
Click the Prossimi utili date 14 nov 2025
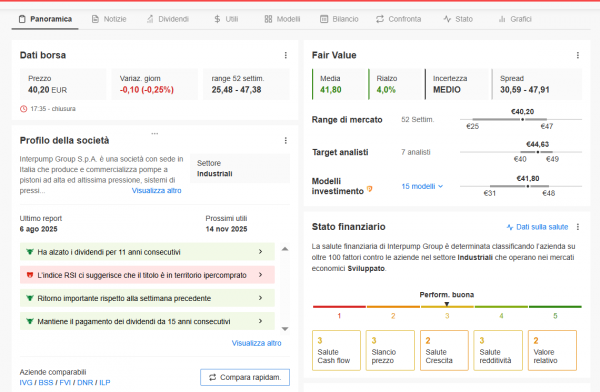pyautogui.click(x=226, y=229)
